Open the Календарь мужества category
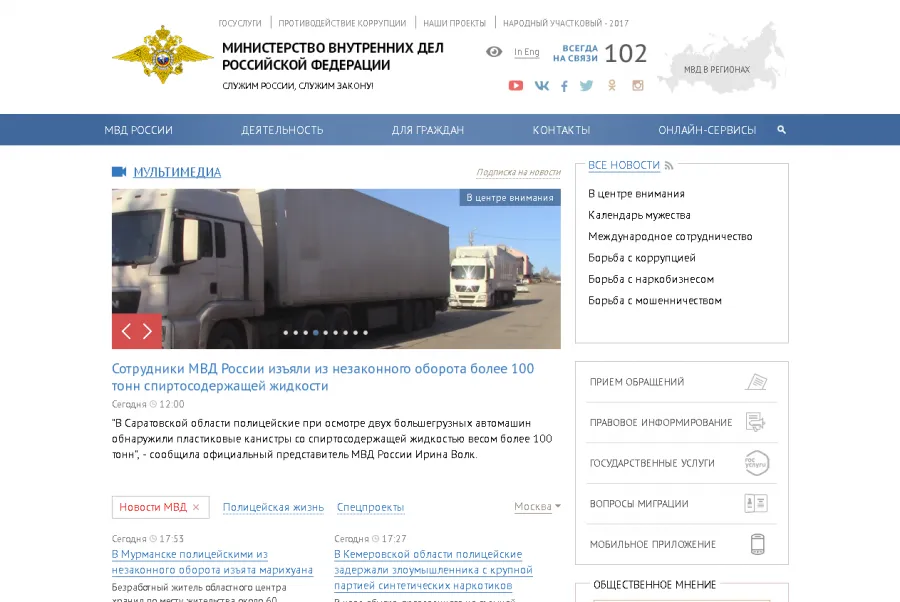The image size is (900, 602). click(639, 215)
